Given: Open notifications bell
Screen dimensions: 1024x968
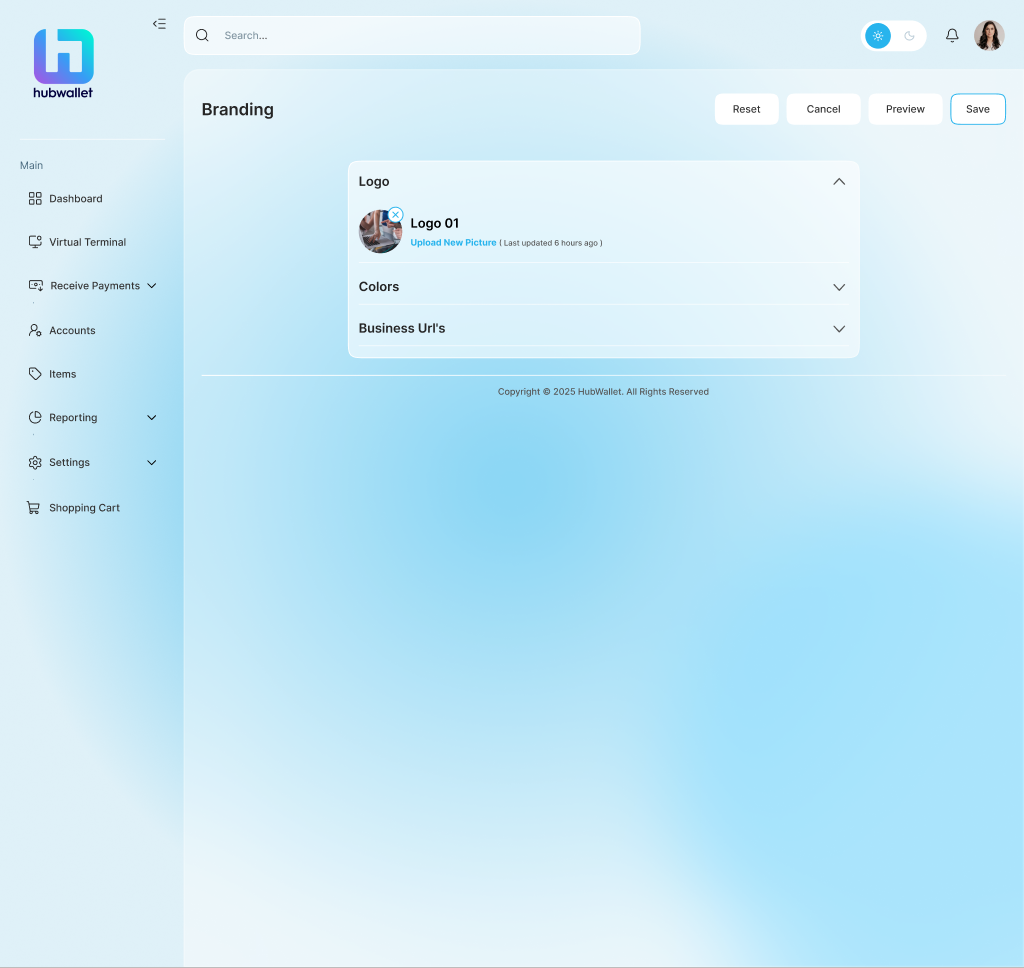Looking at the screenshot, I should pos(952,36).
